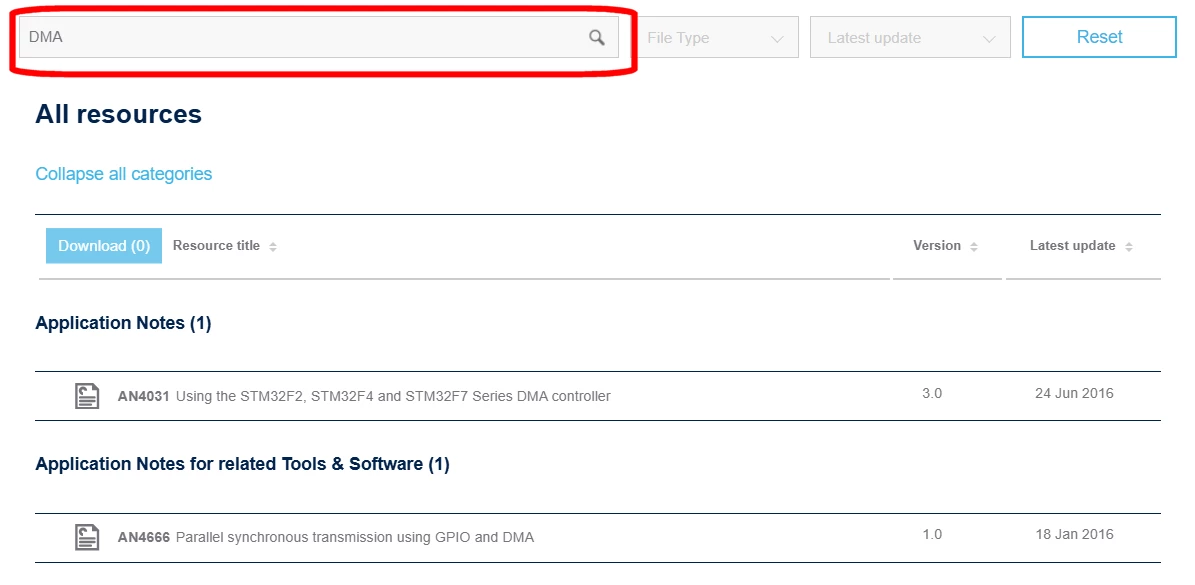The image size is (1195, 585).
Task: Click the date 24 Jun 2016
Action: (1074, 394)
